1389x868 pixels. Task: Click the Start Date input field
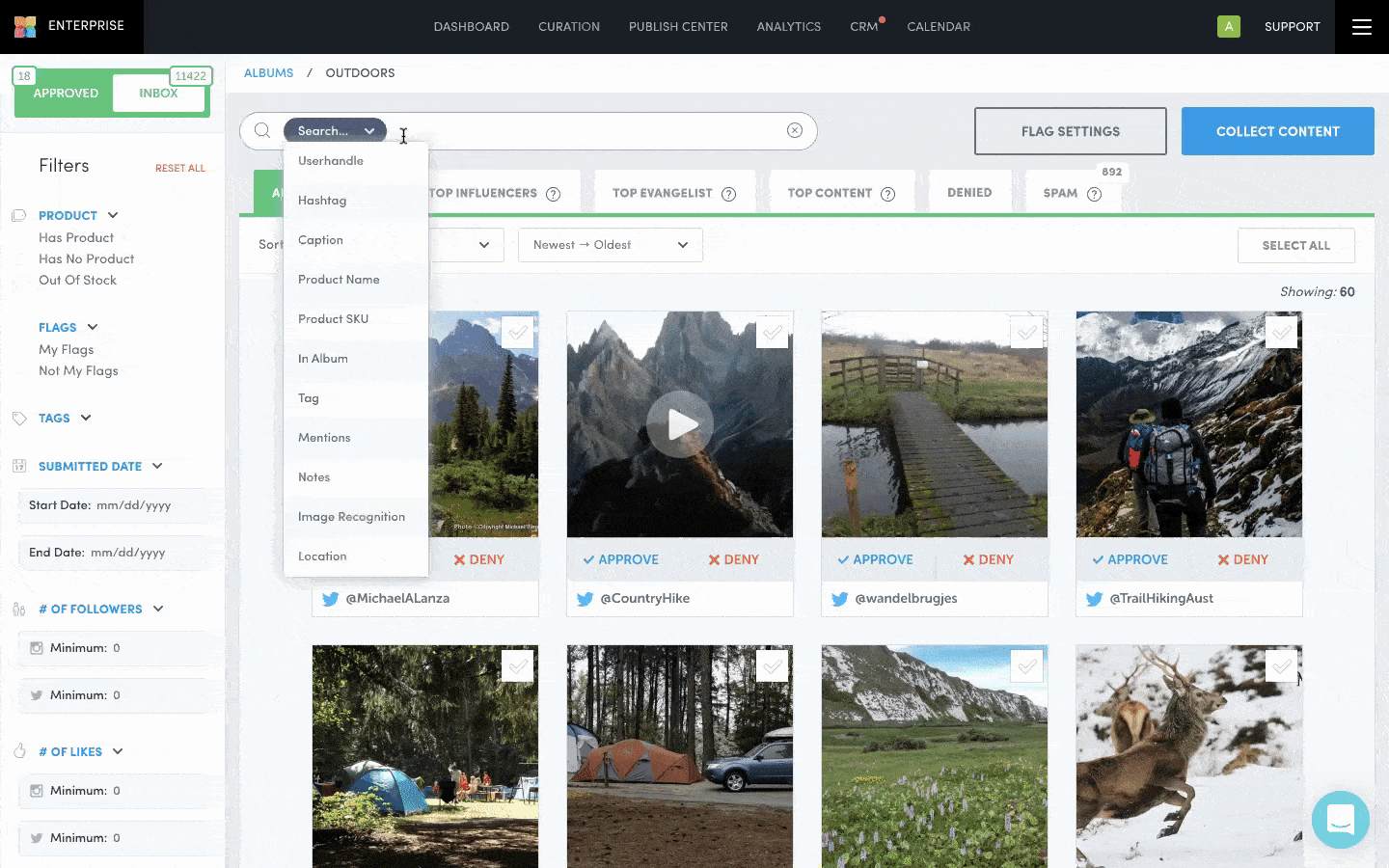[135, 505]
